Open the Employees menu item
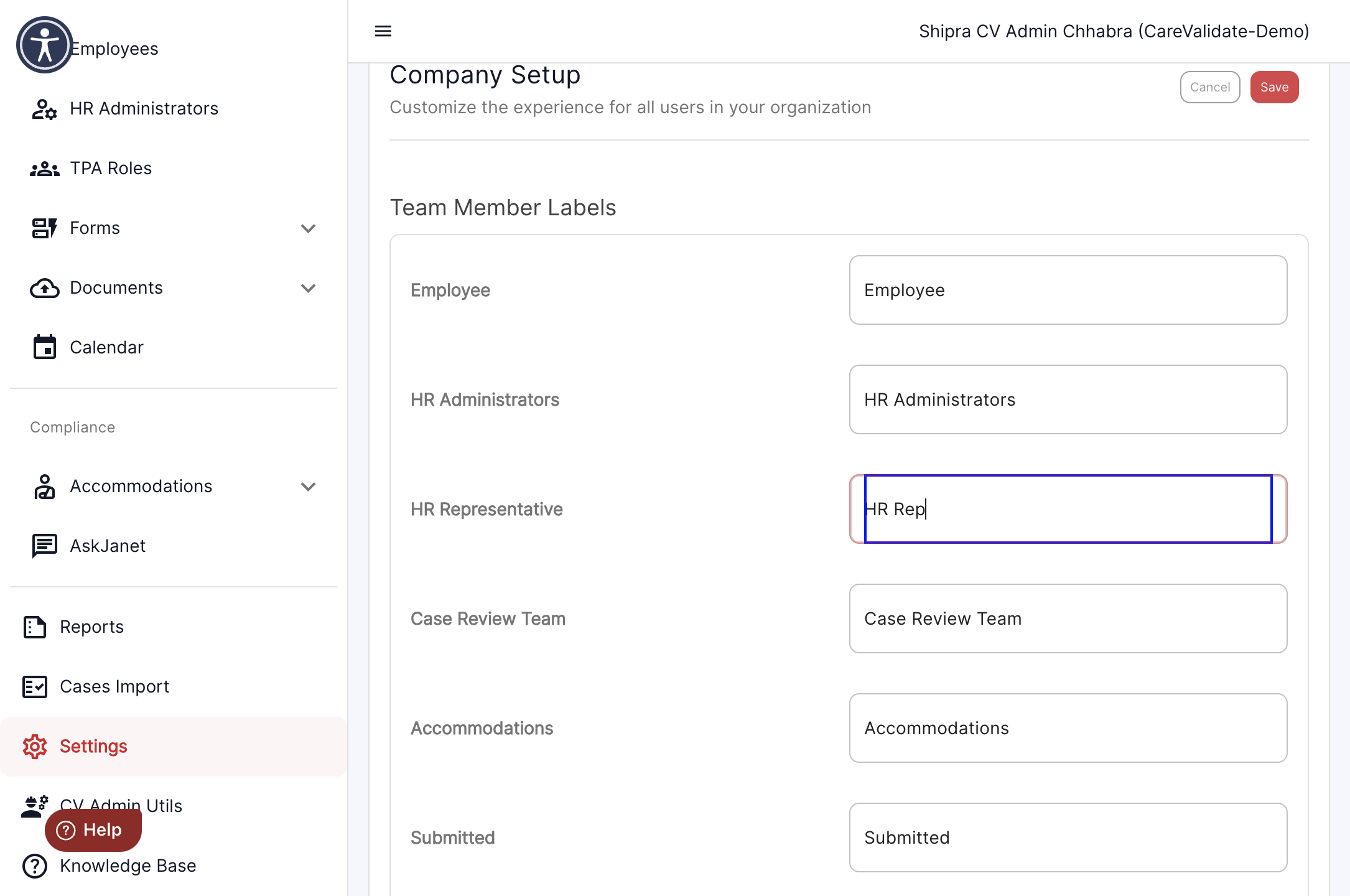Screen dimensions: 1350x896 114,49
